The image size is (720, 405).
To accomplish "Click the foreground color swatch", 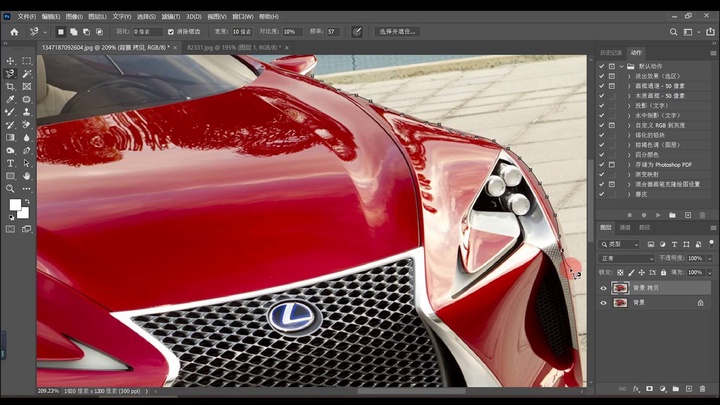I will coord(15,205).
